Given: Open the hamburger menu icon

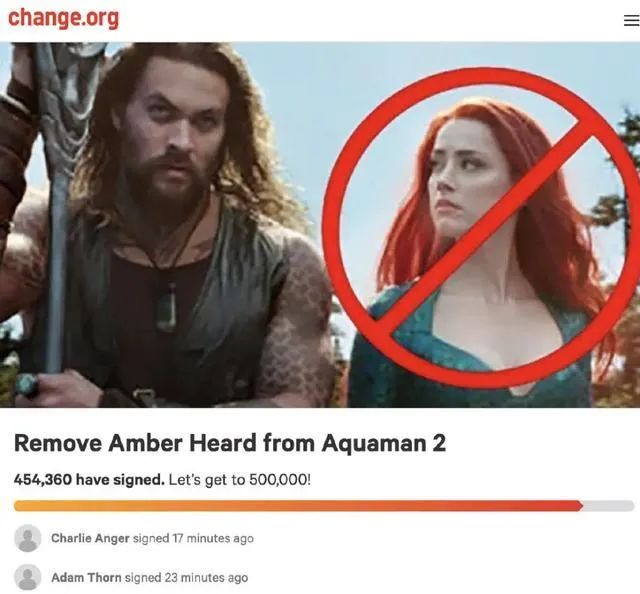Looking at the screenshot, I should pyautogui.click(x=632, y=20).
